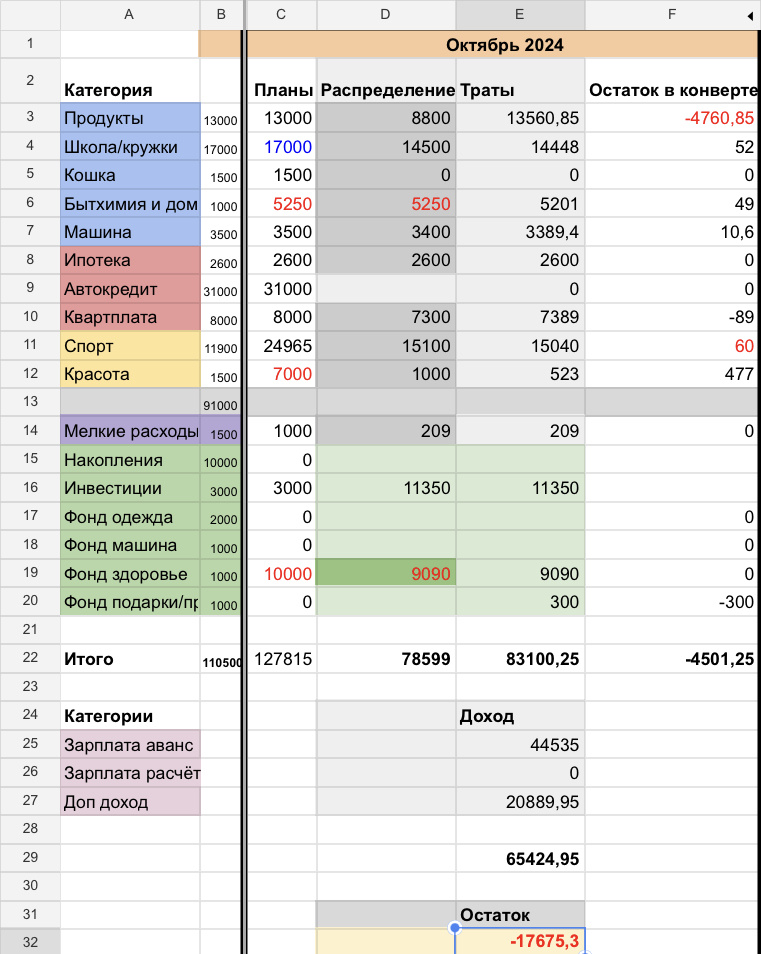Click the bold 78599 total cell
Screen dimensions: 761x954
386,659
